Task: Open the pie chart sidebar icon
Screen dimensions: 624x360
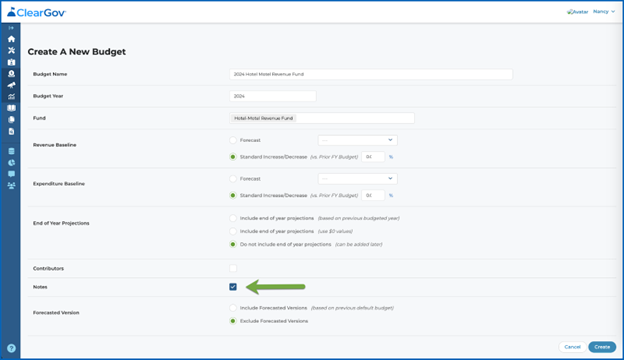Action: 11,163
